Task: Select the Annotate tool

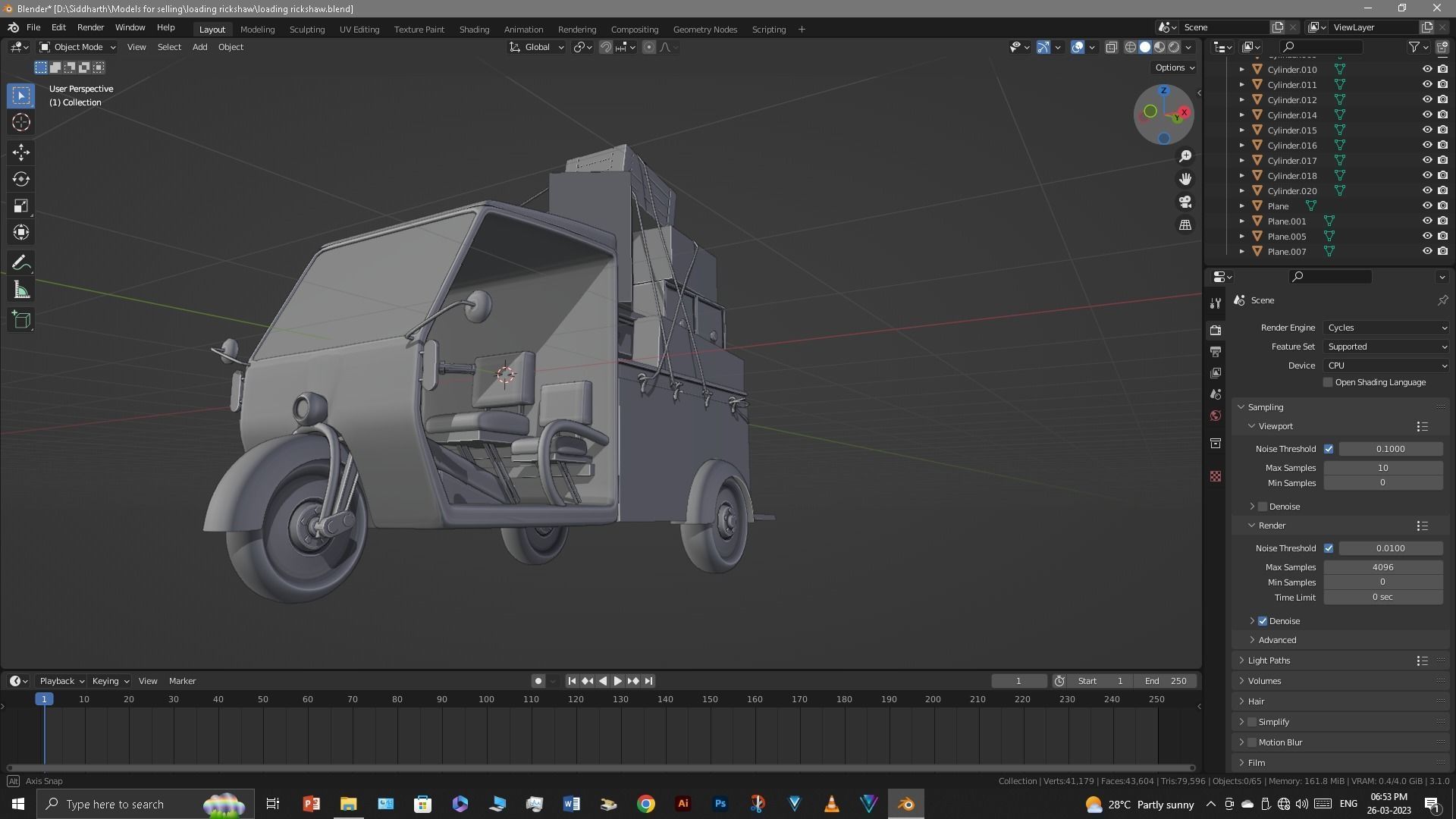Action: click(21, 263)
